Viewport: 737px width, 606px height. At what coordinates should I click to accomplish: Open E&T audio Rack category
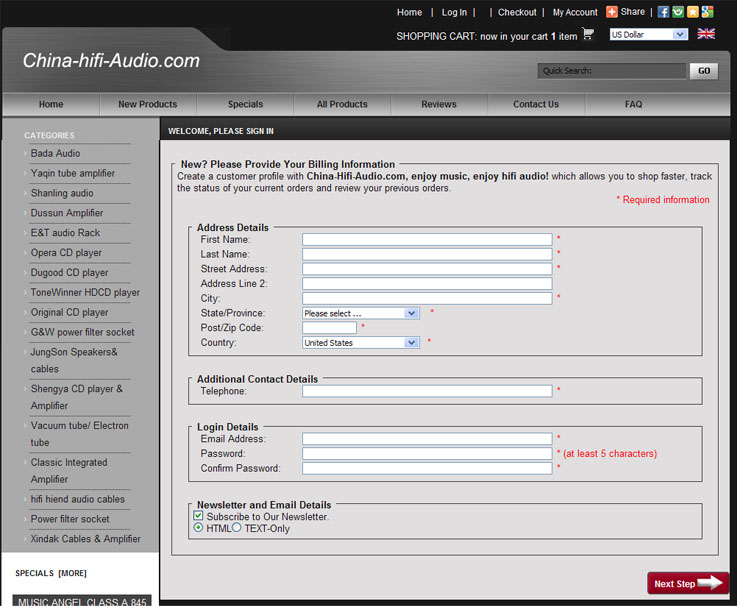(65, 233)
